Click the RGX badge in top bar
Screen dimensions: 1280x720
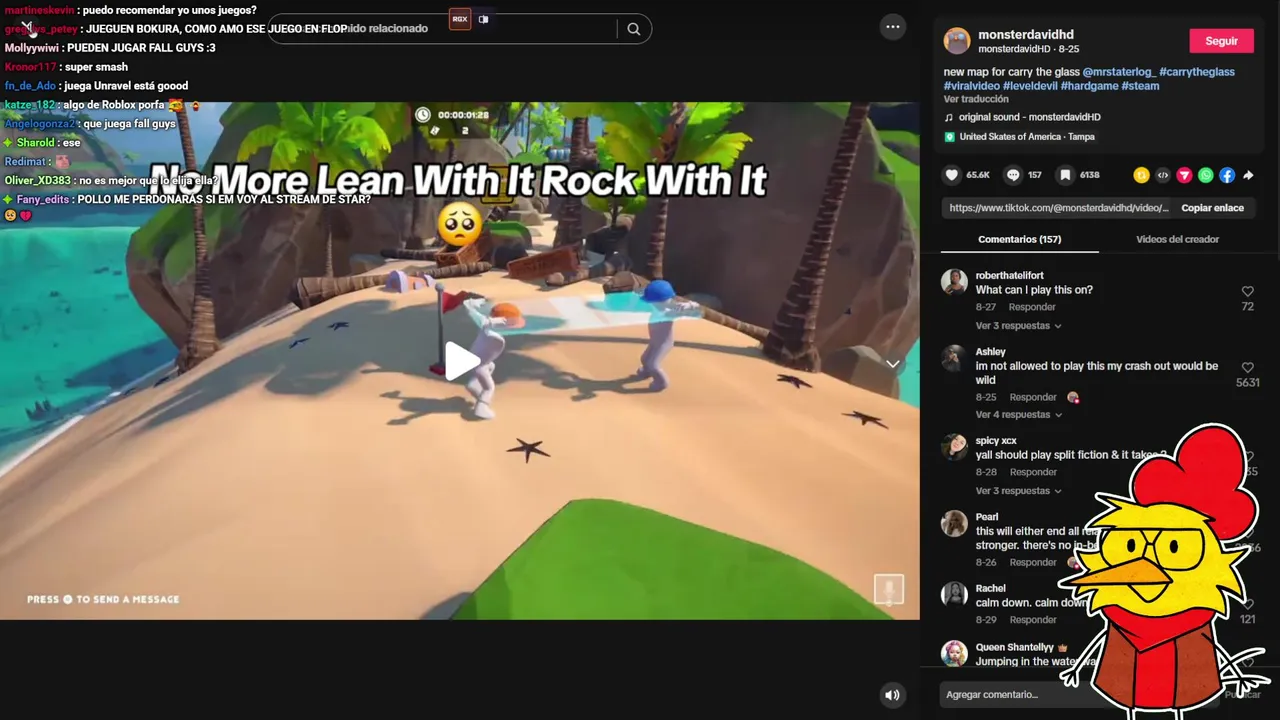coord(460,19)
